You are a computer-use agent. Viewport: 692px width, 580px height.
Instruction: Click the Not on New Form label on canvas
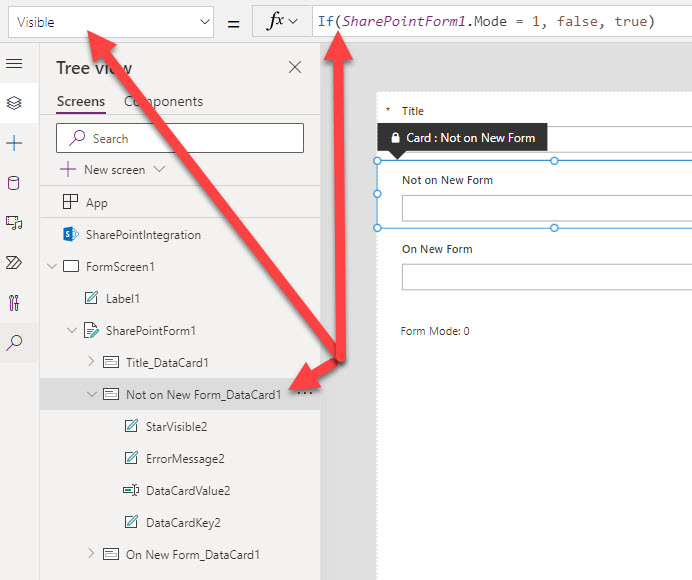[x=447, y=180]
